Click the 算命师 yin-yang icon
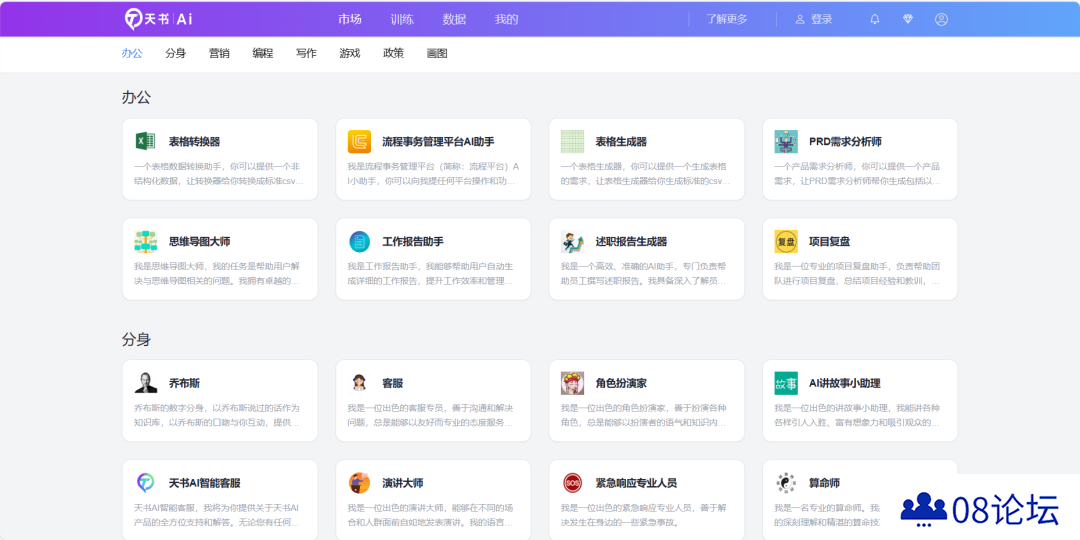The height and width of the screenshot is (540, 1080). pos(786,483)
